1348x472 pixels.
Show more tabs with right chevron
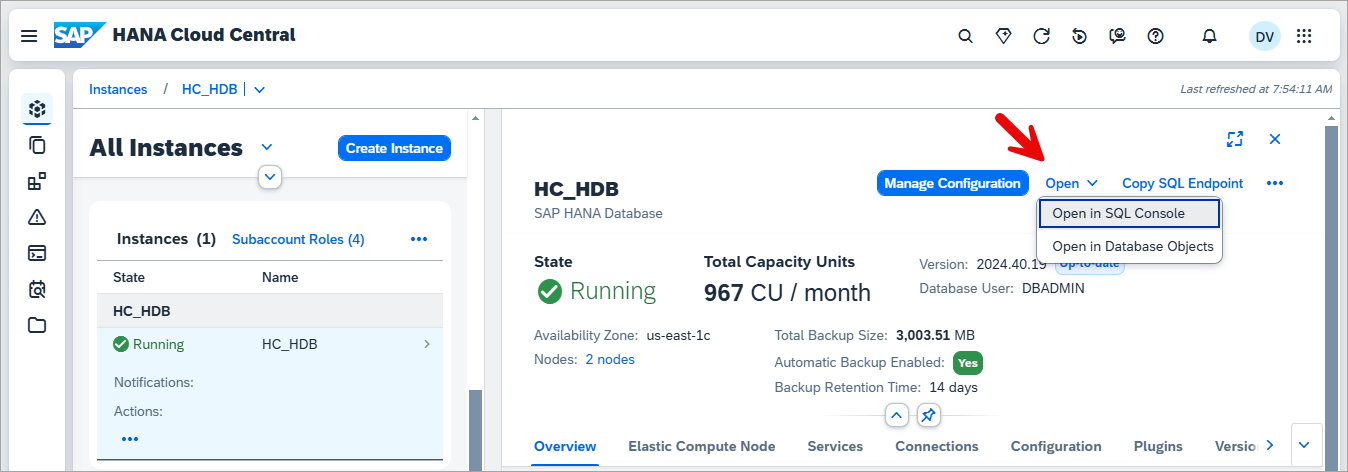pos(1270,445)
